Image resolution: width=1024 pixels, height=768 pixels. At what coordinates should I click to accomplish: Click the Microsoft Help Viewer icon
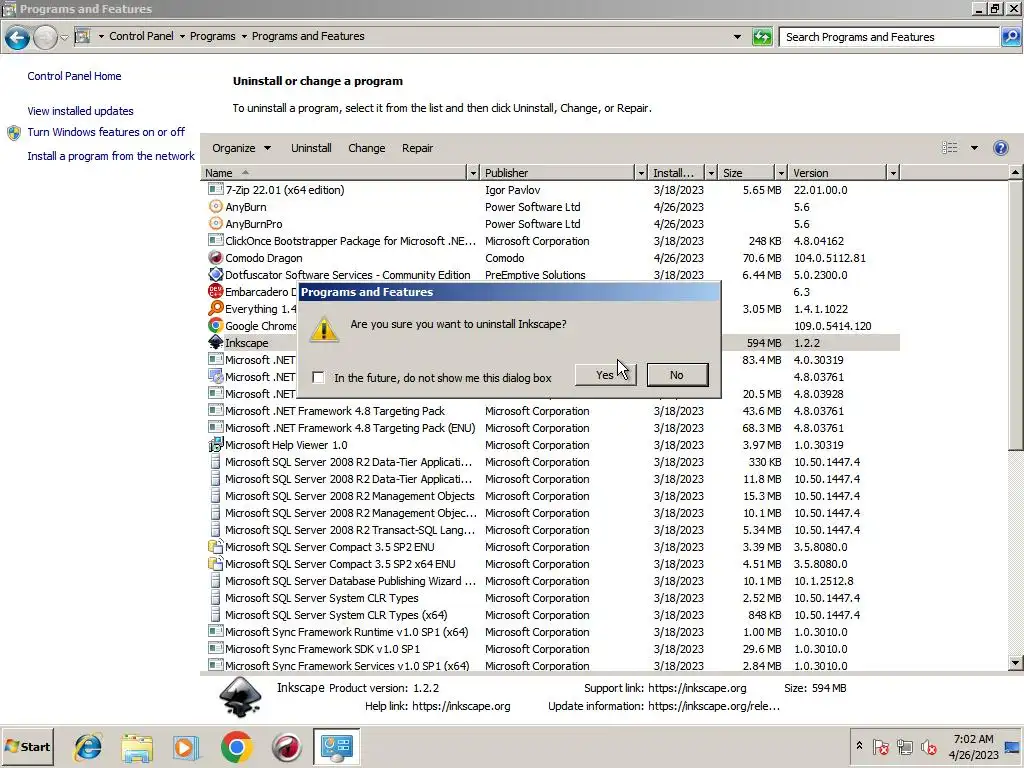[215, 445]
